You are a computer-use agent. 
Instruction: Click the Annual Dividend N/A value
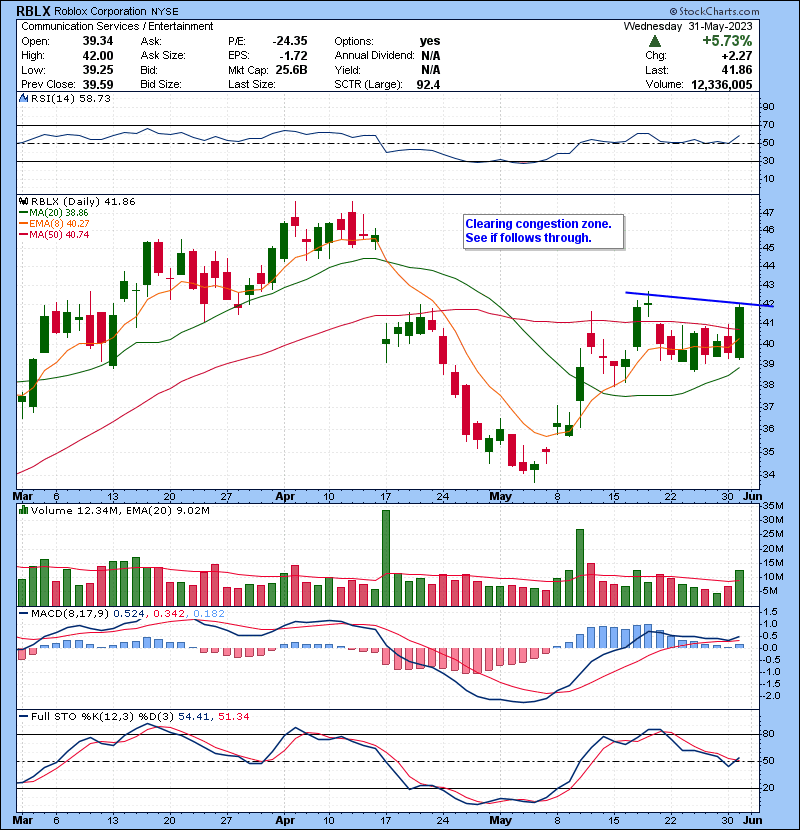(x=430, y=56)
